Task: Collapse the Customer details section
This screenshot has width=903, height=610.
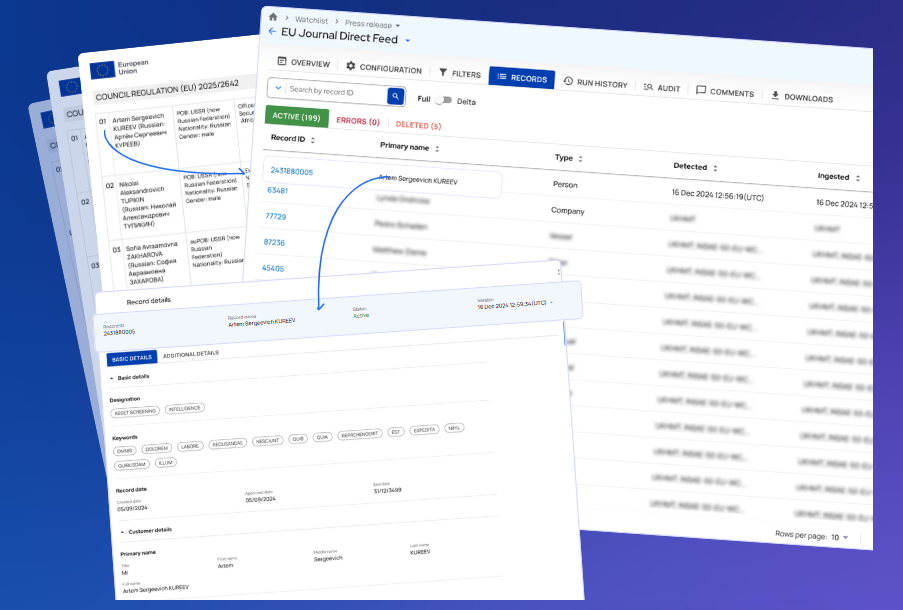Action: pos(123,532)
